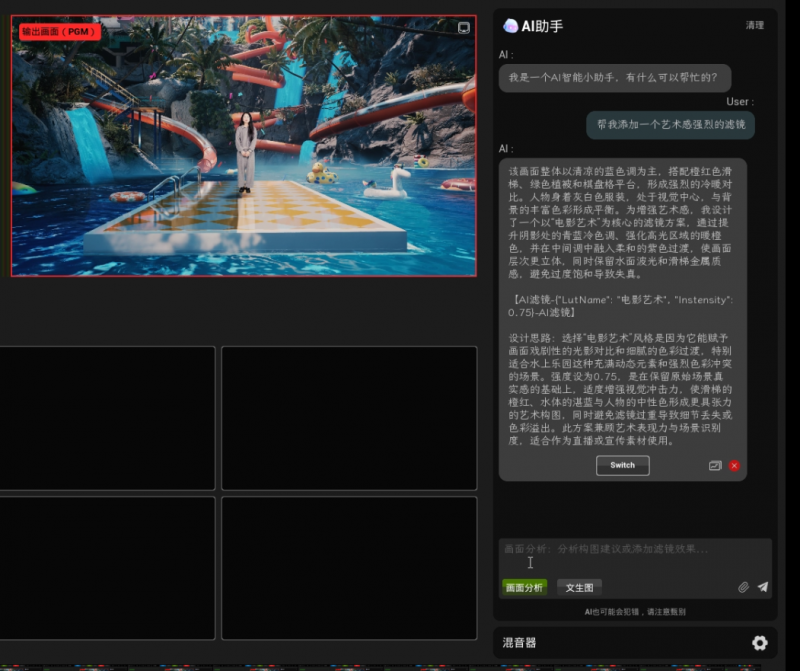Viewport: 800px width, 671px height.
Task: Click the Switch button in AI reply
Action: 622,465
